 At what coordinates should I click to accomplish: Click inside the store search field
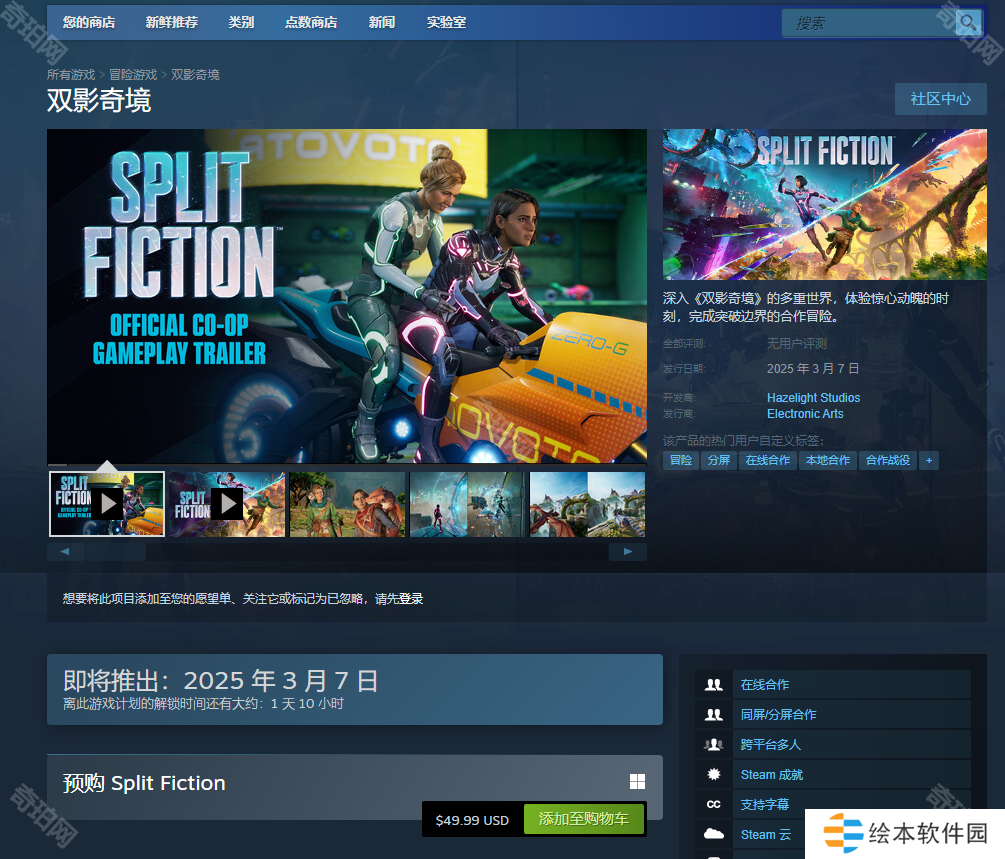point(868,23)
